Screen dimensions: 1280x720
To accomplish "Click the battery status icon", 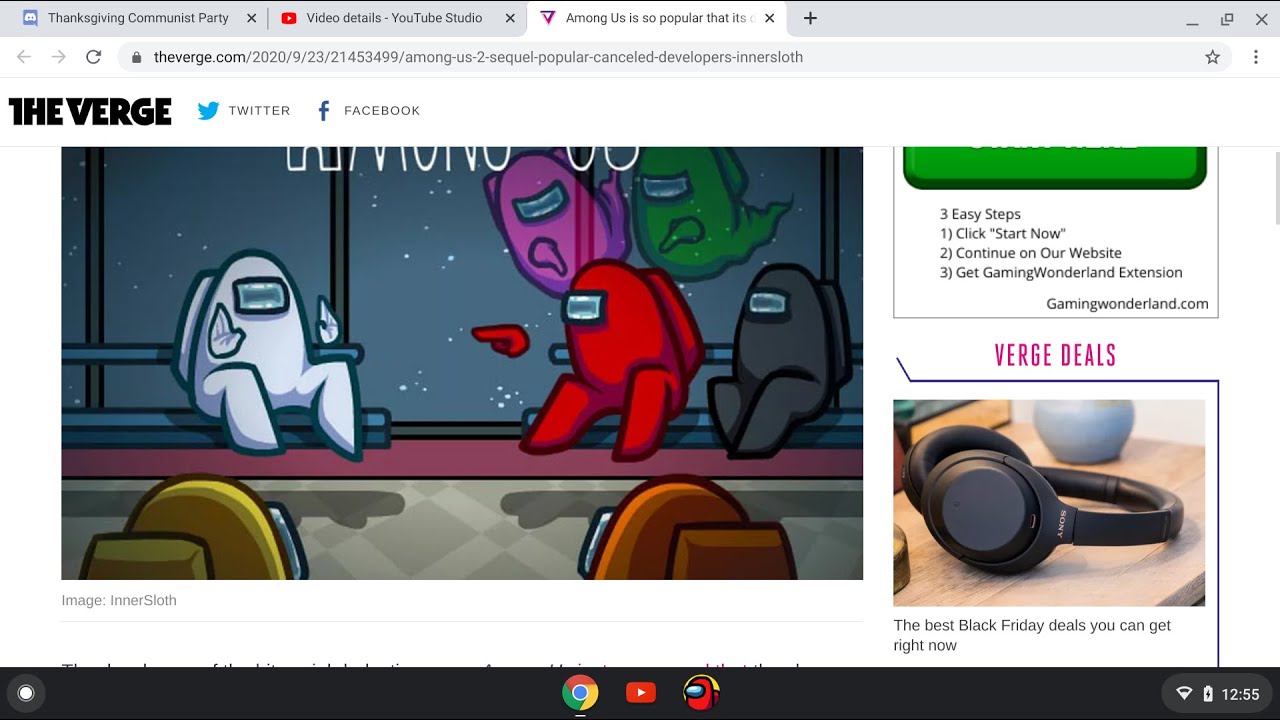I will tap(1208, 694).
